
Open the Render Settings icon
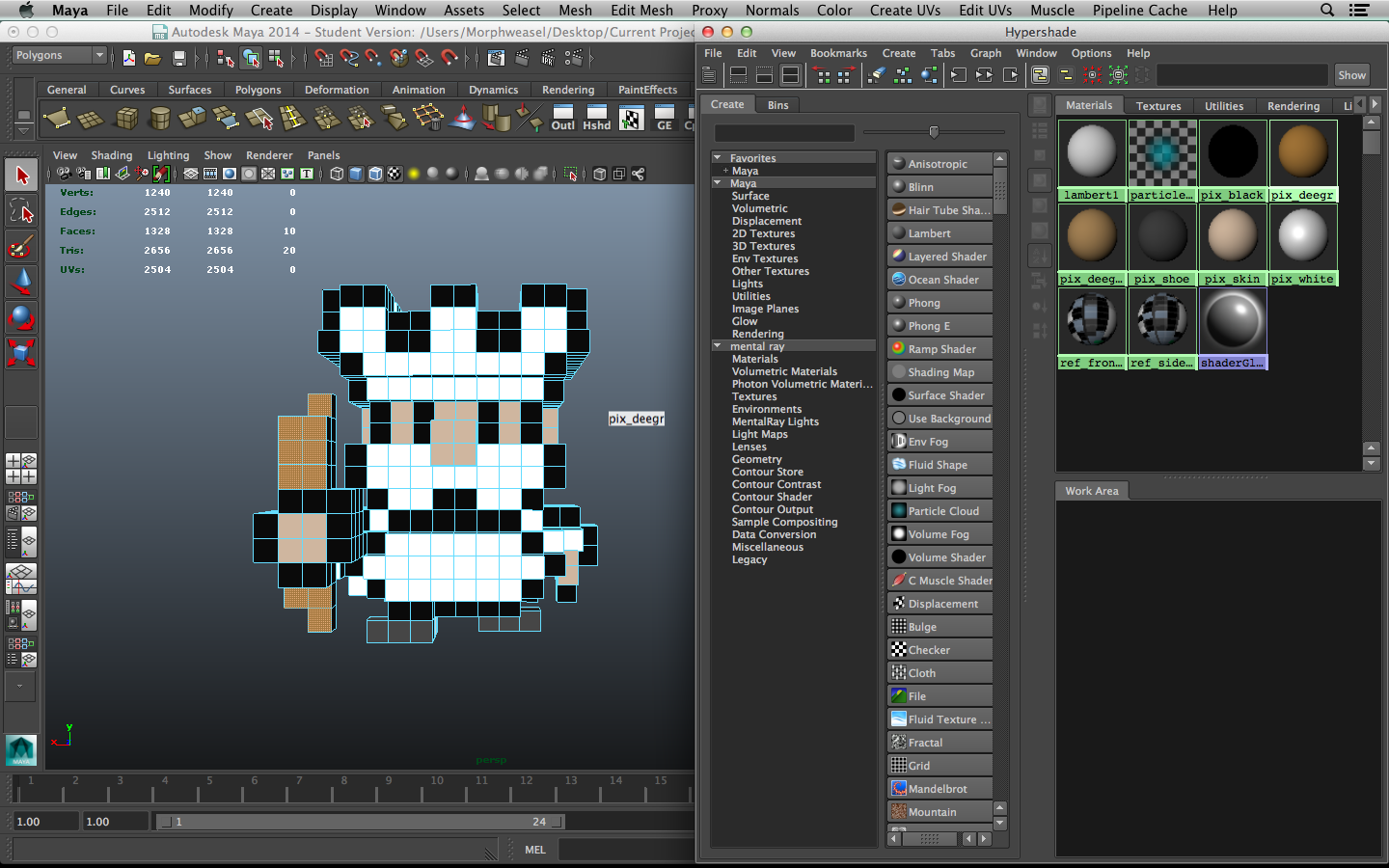point(574,58)
